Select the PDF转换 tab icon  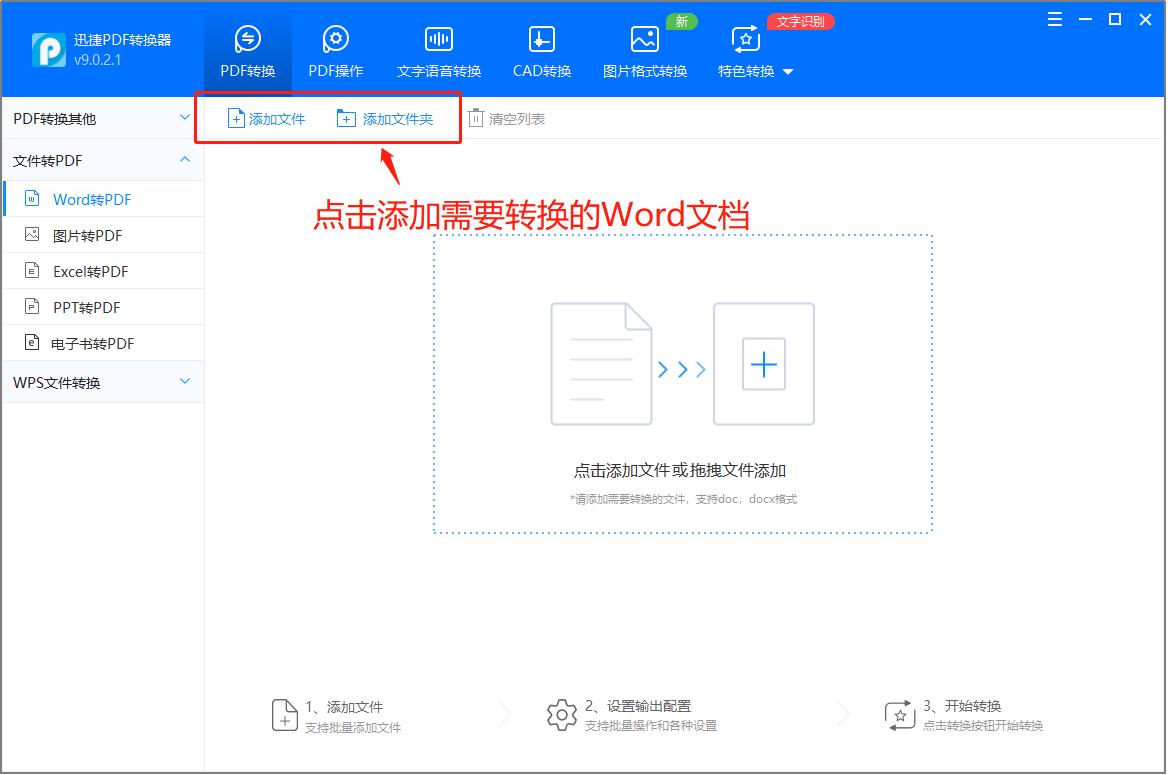click(247, 38)
